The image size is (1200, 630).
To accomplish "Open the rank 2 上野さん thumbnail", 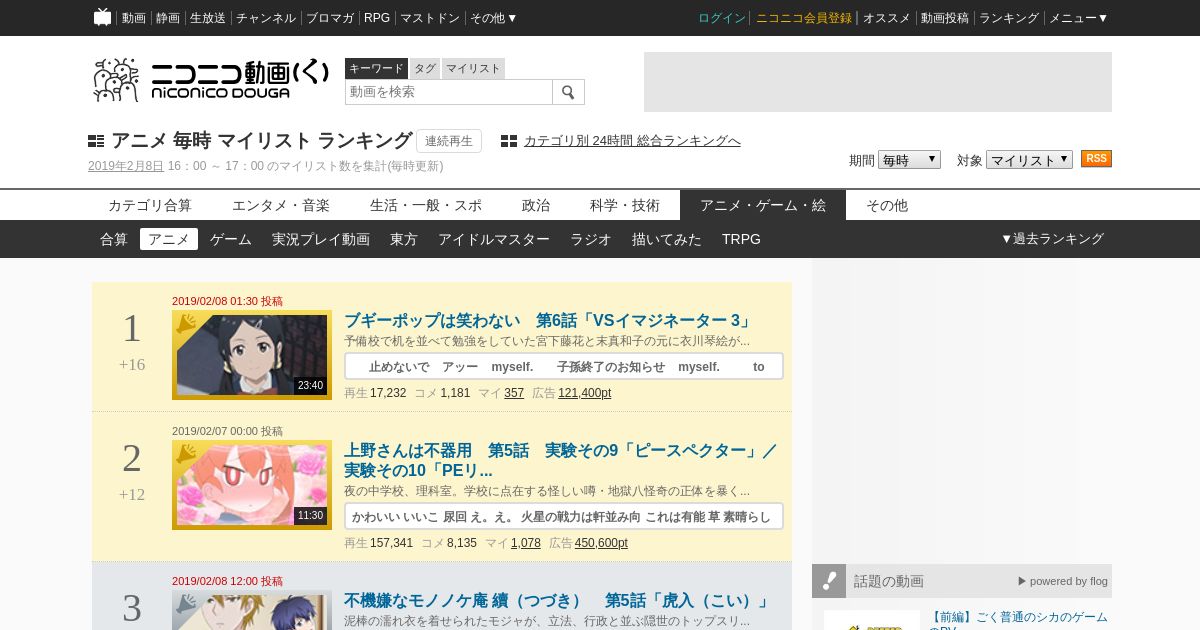I will (x=252, y=485).
